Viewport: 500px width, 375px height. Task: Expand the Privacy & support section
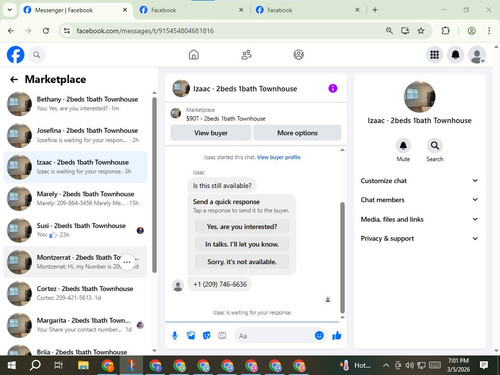pyautogui.click(x=419, y=238)
